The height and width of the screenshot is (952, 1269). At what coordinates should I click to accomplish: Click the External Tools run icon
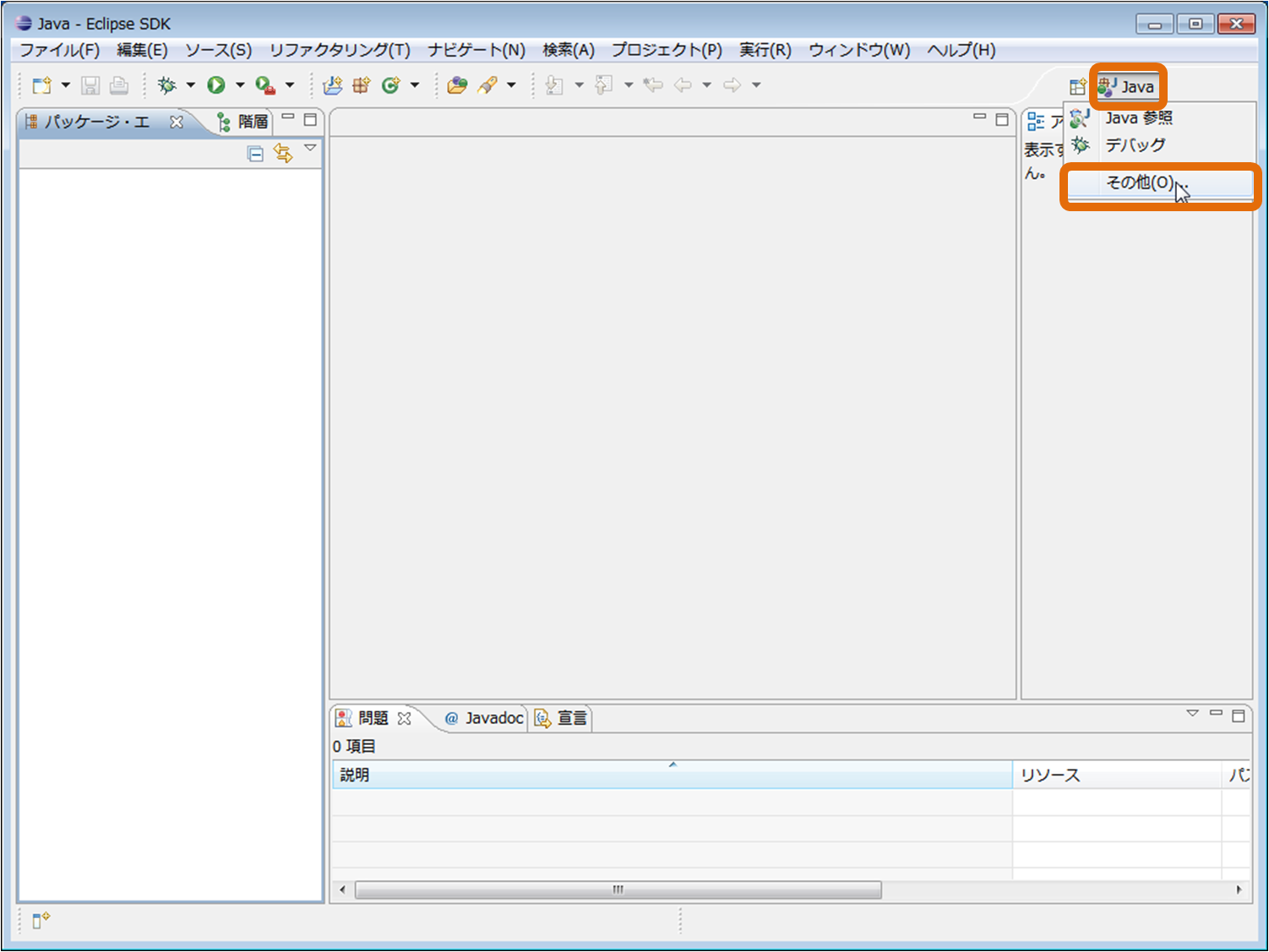265,85
